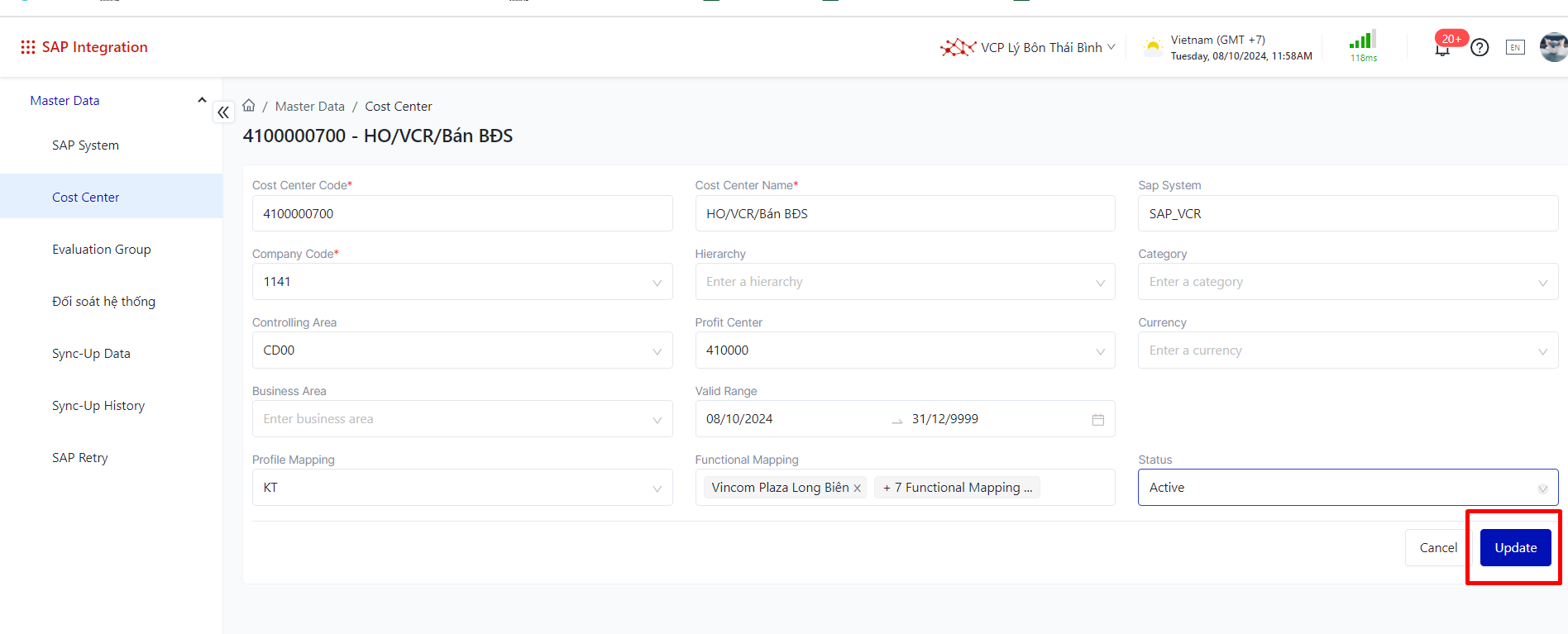
Task: Collapse the Master Data menu section
Action: pyautogui.click(x=202, y=100)
